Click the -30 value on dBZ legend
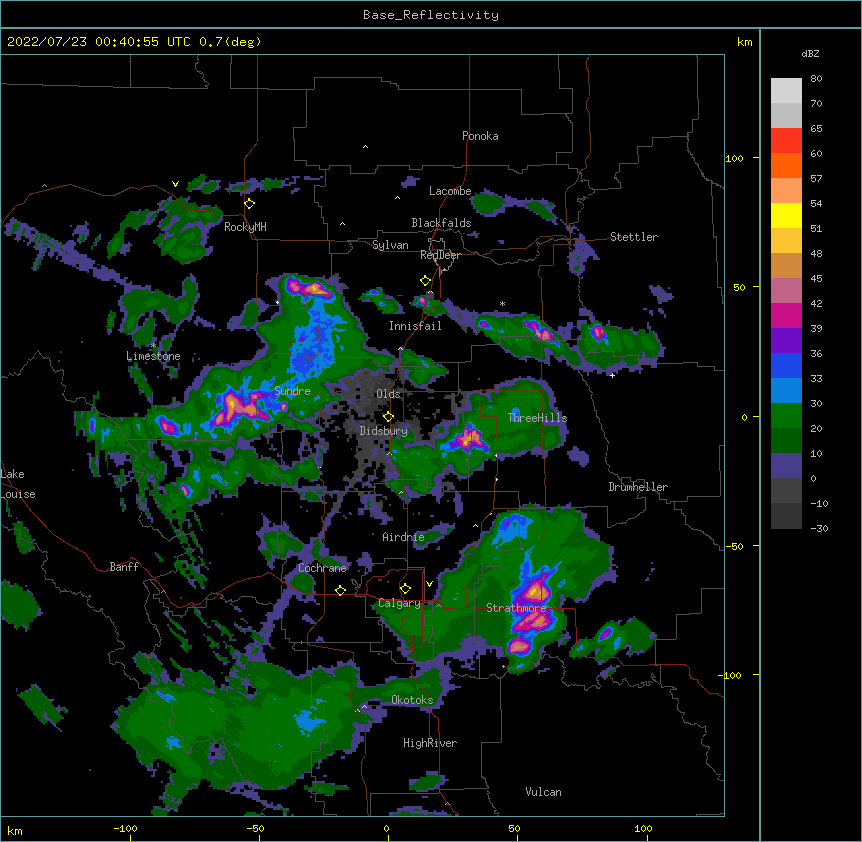The width and height of the screenshot is (862, 842). (819, 529)
